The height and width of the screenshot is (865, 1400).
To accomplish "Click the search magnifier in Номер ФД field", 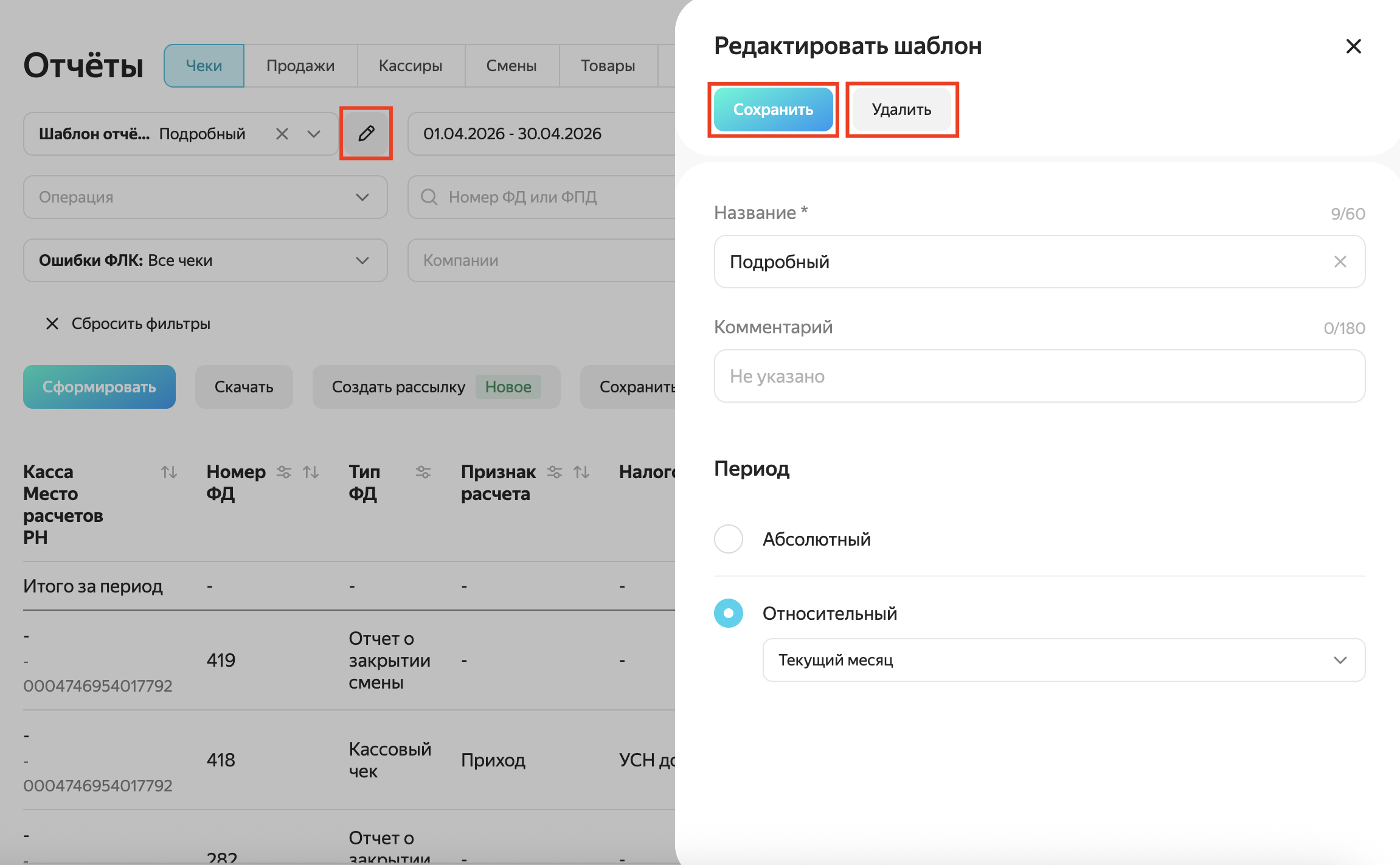I will click(x=429, y=197).
